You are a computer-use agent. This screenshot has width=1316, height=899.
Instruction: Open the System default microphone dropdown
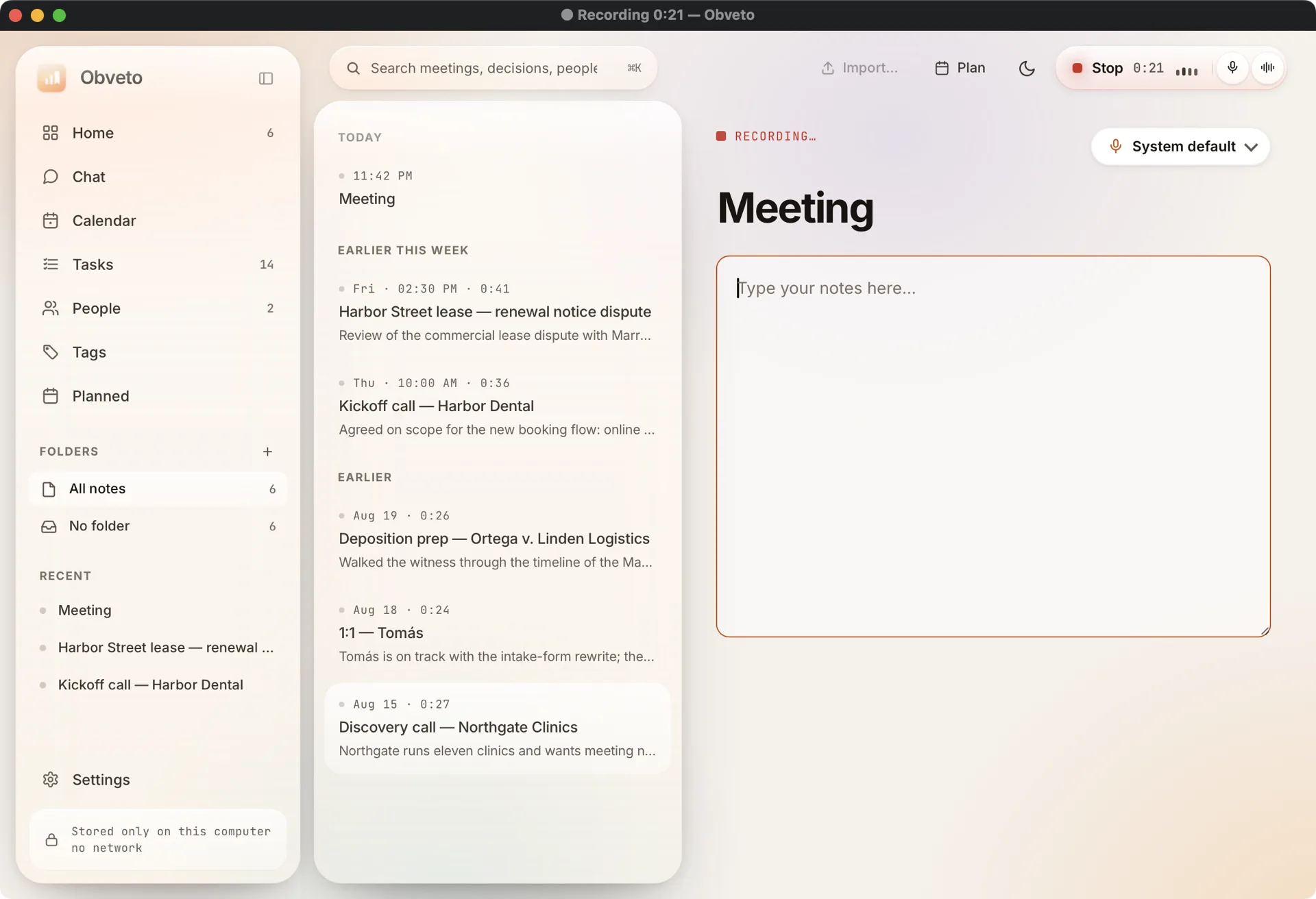click(1180, 147)
